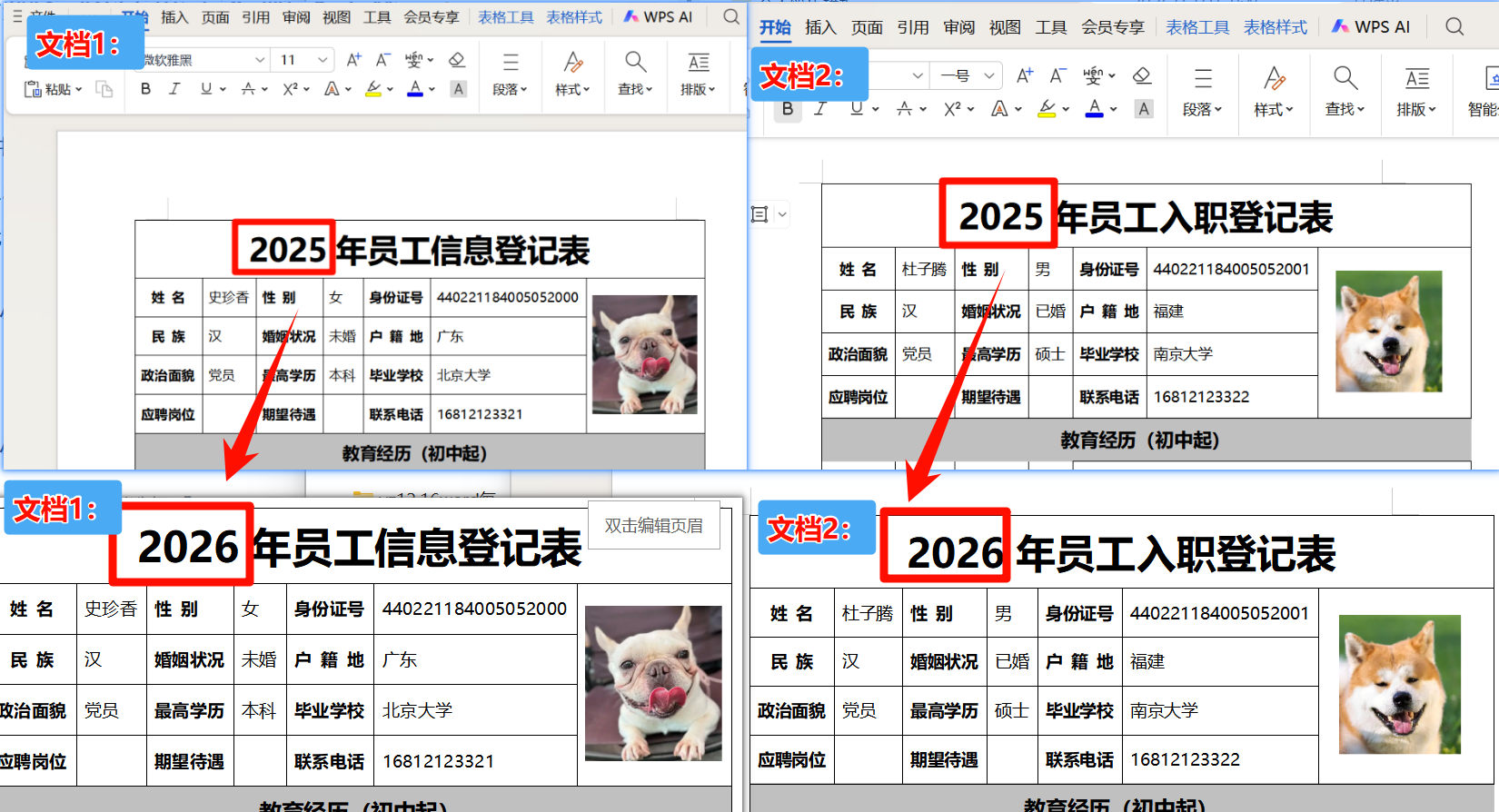Viewport: 1499px width, 812px height.
Task: Click Clear Formatting eraser in 文档1 window
Action: tap(457, 60)
